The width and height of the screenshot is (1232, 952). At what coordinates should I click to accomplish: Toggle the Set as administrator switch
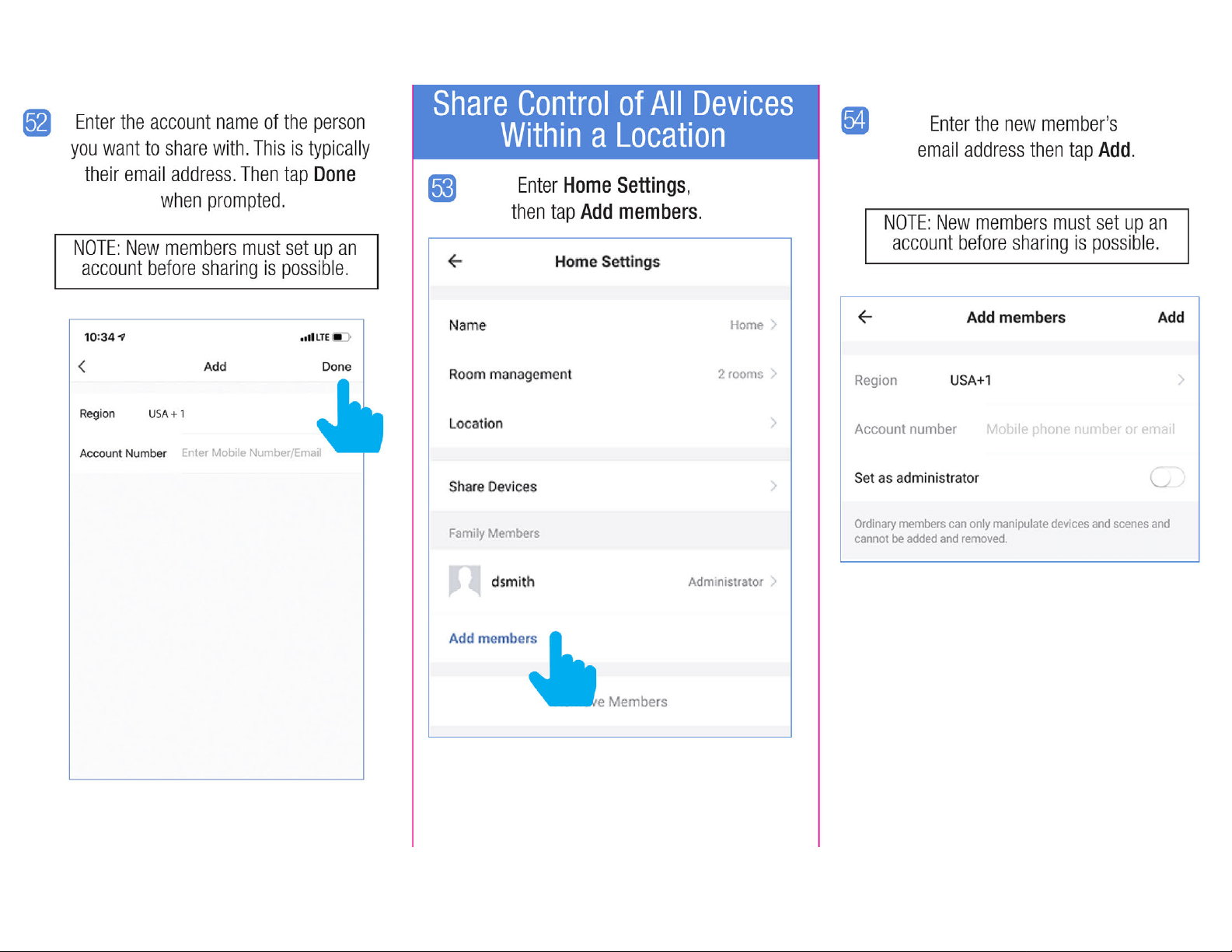click(x=1167, y=477)
